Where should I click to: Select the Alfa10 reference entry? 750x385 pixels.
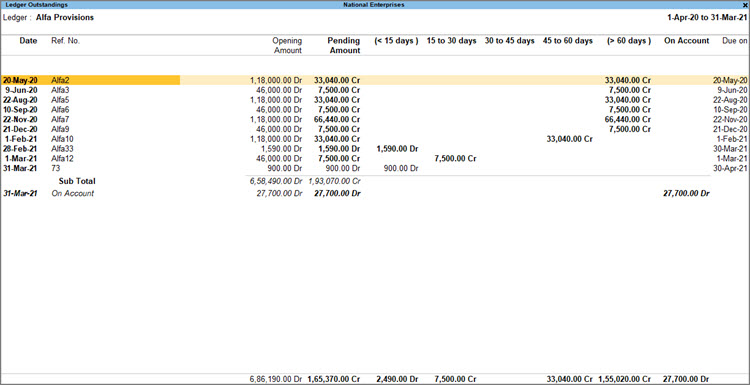tap(62, 139)
